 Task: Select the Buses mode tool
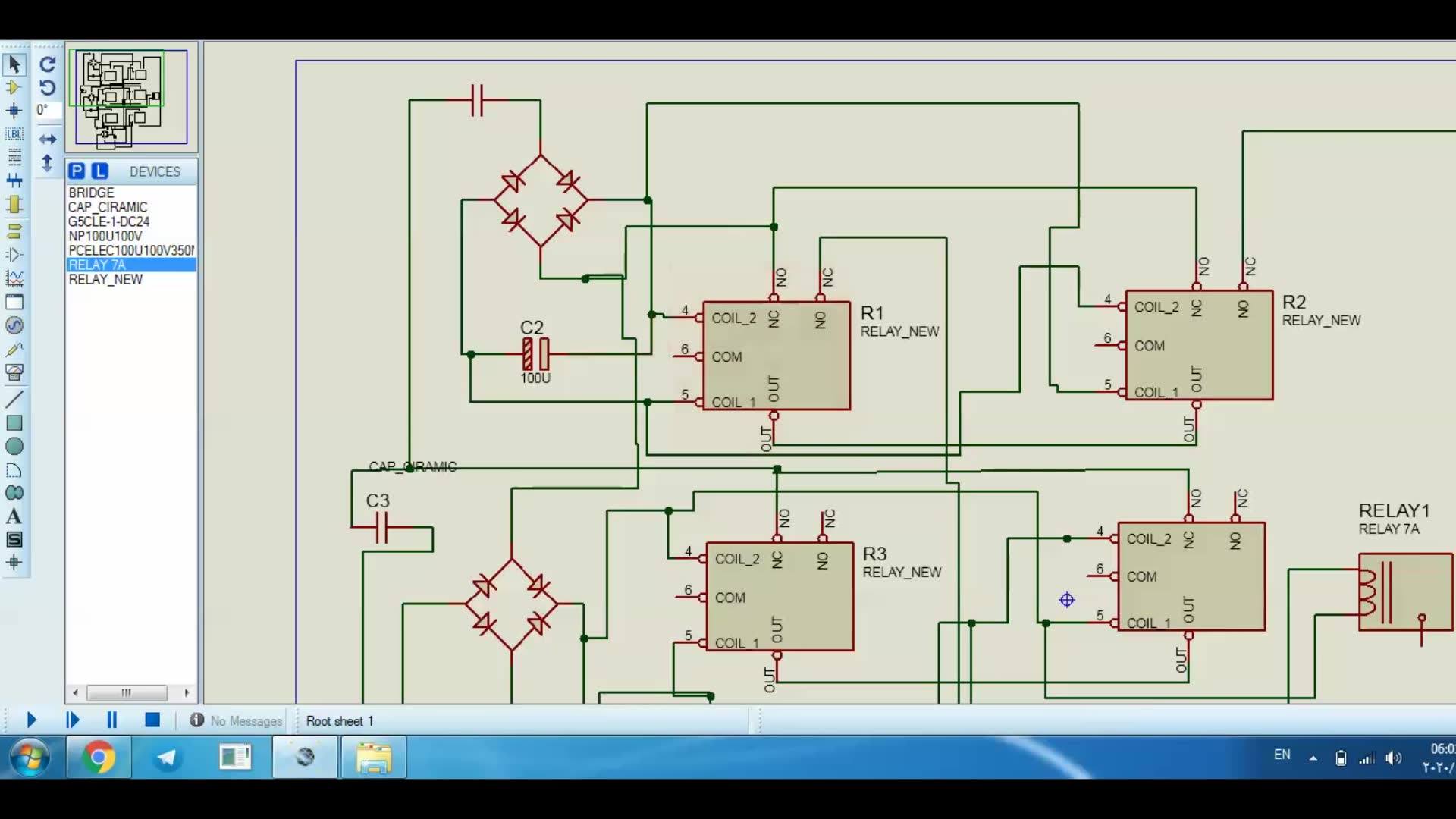pyautogui.click(x=14, y=180)
